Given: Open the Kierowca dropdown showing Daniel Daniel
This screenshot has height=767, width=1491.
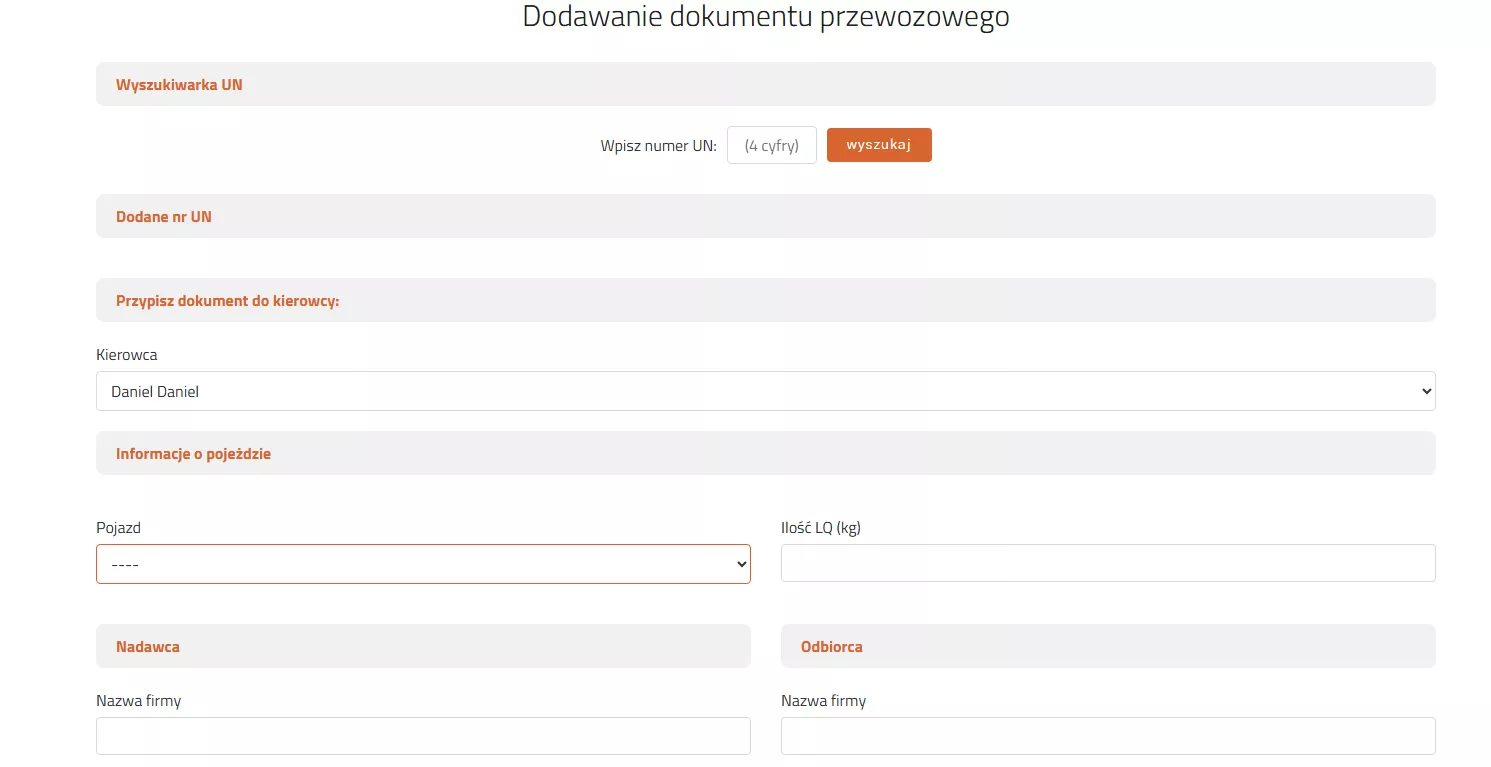Looking at the screenshot, I should (x=765, y=391).
